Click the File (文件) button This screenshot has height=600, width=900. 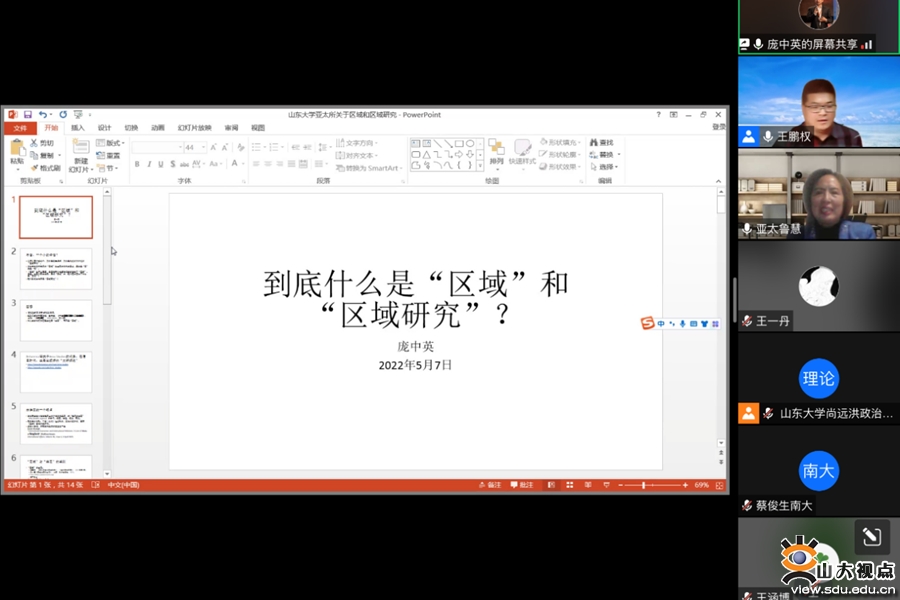19,128
